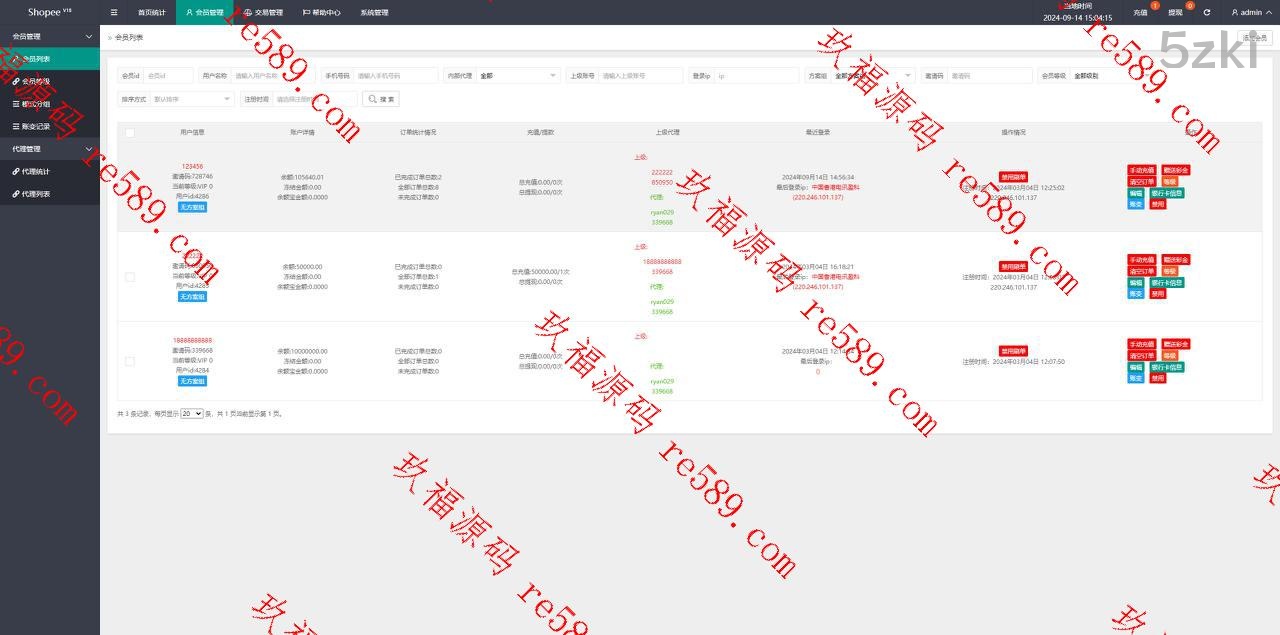This screenshot has width=1280, height=635.
Task: Open the 系统管理 top menu
Action: pos(374,13)
